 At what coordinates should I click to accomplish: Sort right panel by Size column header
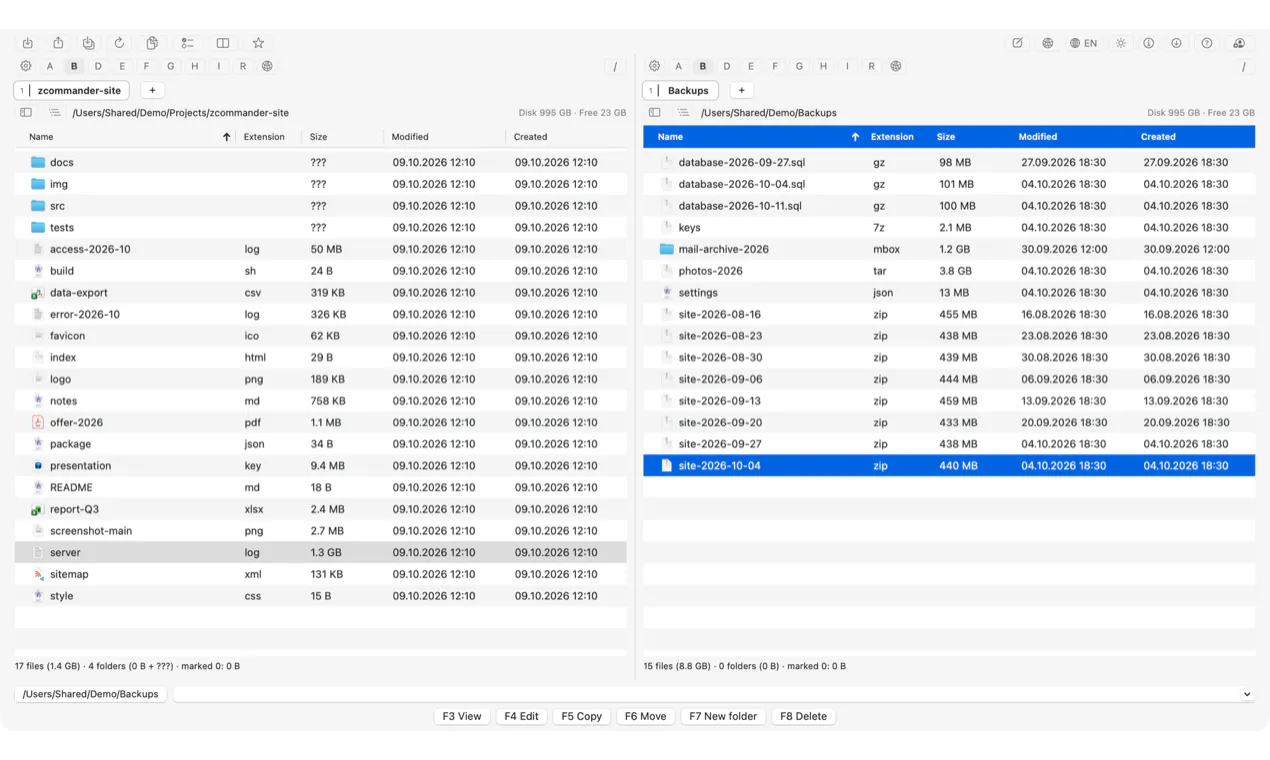tap(946, 137)
